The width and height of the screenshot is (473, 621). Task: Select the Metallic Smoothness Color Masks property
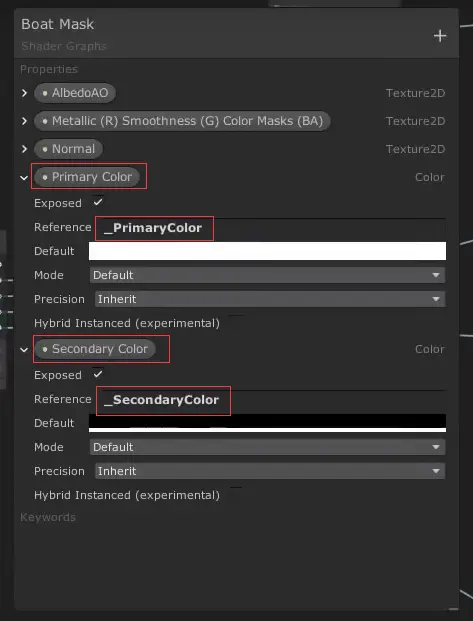click(x=182, y=121)
